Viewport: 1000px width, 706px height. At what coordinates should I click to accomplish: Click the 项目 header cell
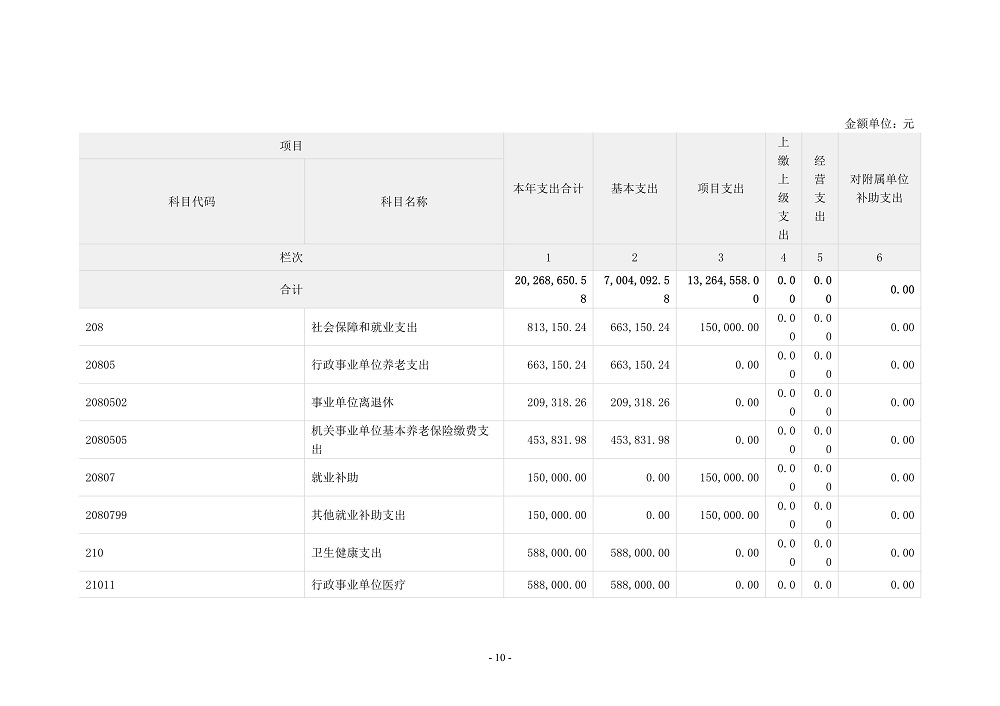[291, 145]
